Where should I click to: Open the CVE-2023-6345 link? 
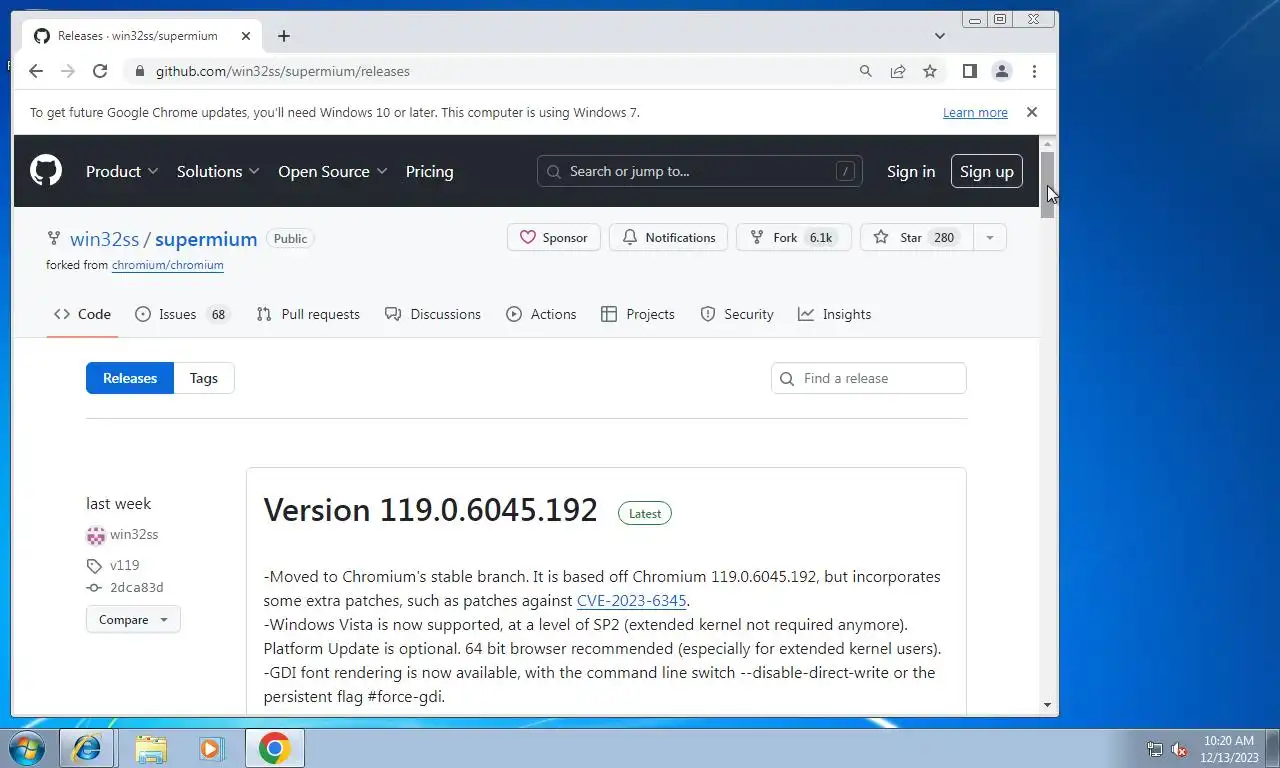click(x=631, y=601)
